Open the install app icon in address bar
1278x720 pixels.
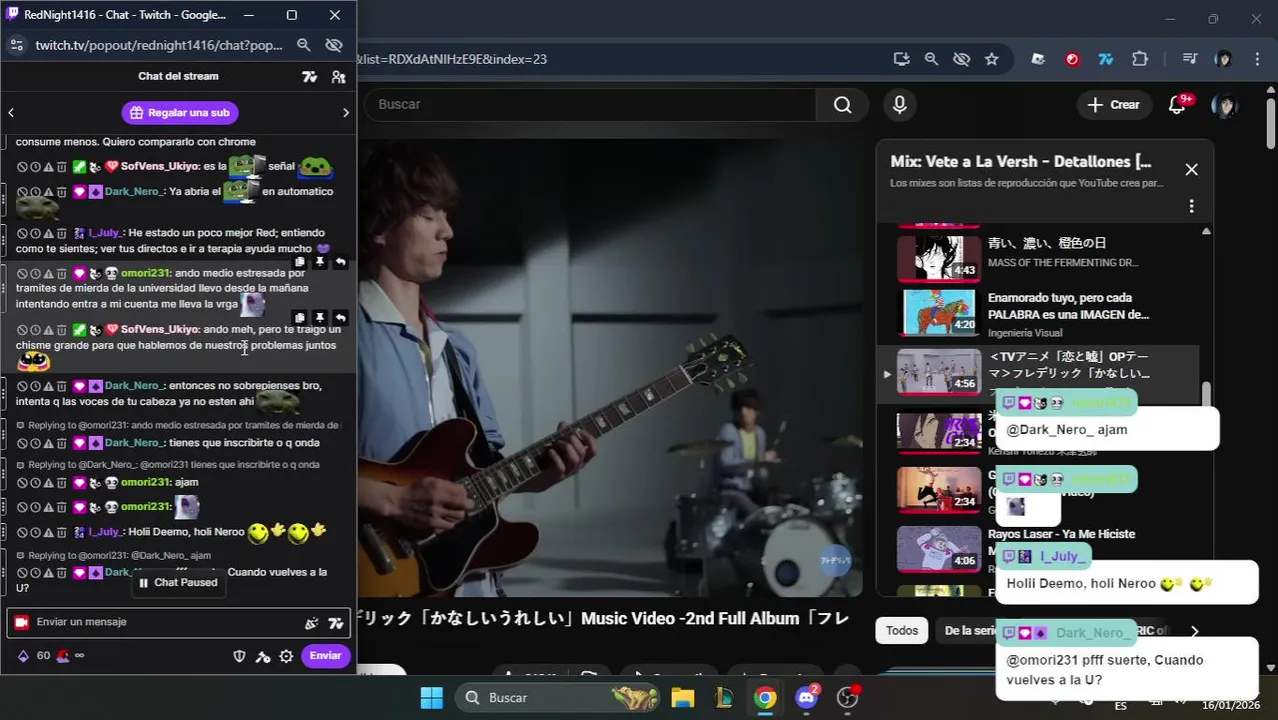tap(901, 59)
